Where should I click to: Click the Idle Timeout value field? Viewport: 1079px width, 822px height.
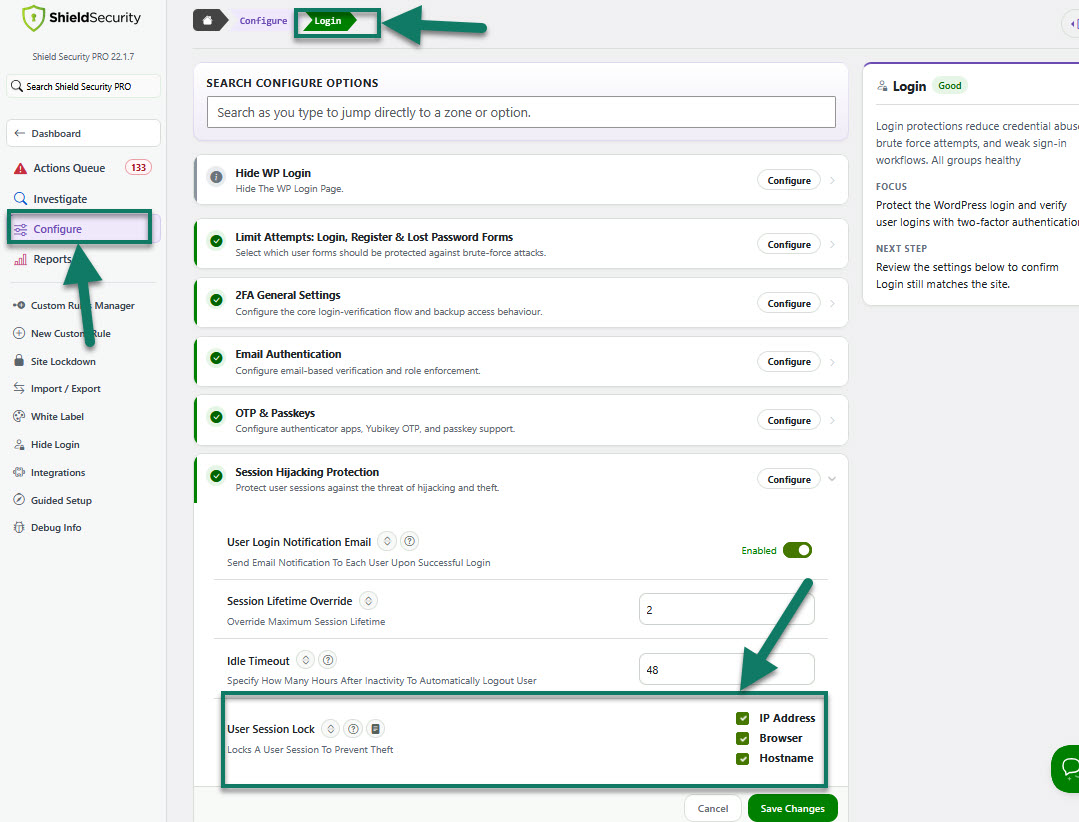pos(727,669)
